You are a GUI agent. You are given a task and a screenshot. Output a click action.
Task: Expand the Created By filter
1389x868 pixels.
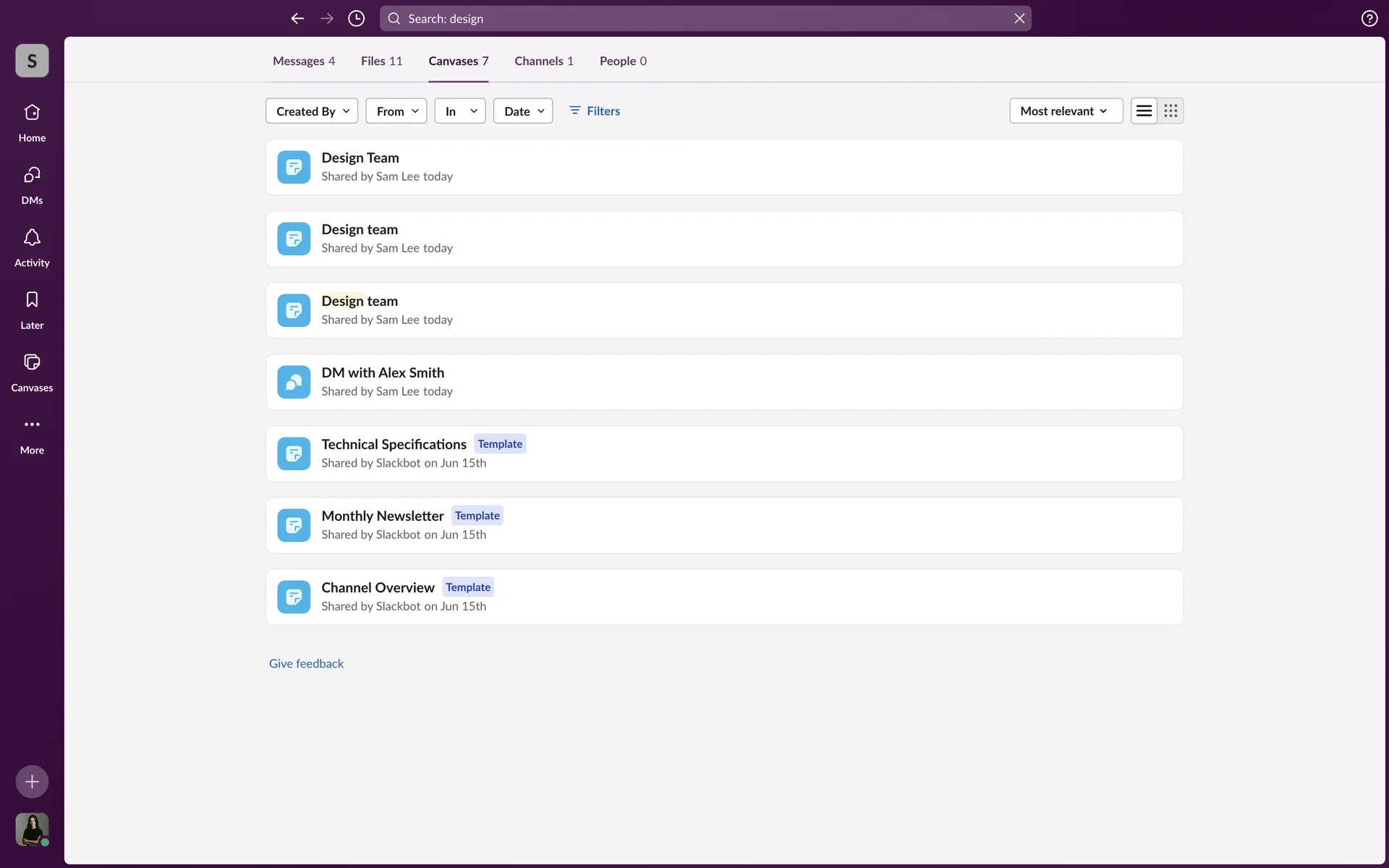point(312,111)
